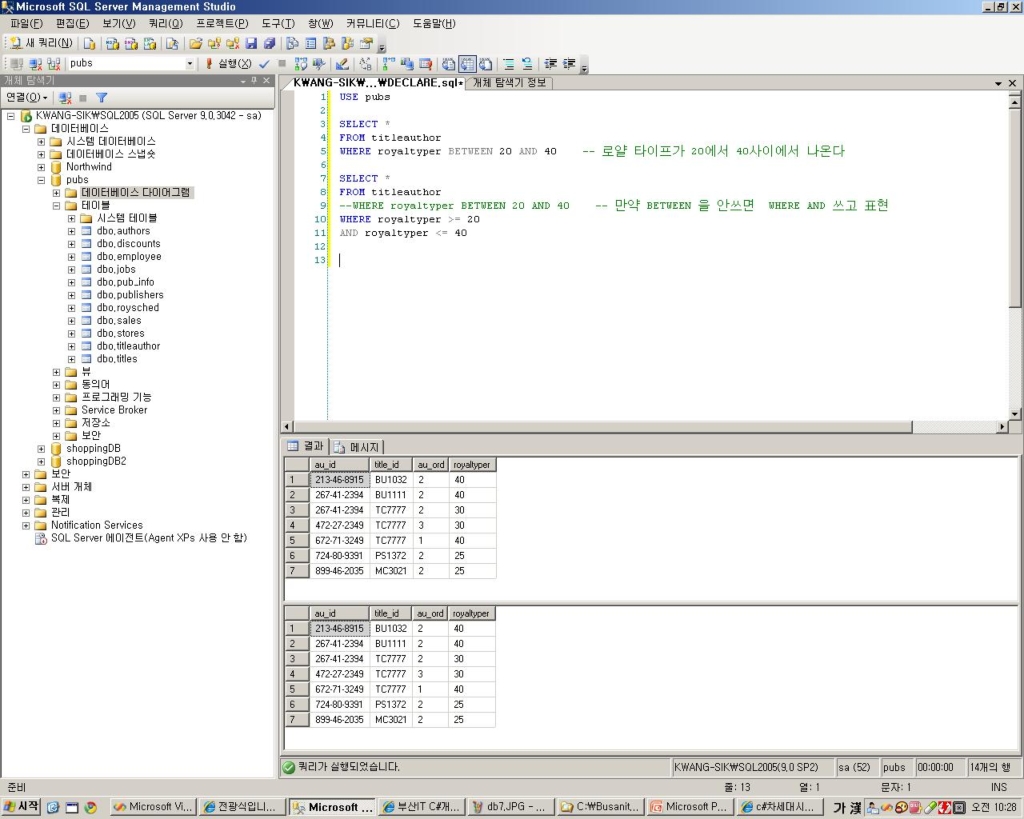Switch output to Results to Text
This screenshot has height=819, width=1024.
(x=449, y=63)
